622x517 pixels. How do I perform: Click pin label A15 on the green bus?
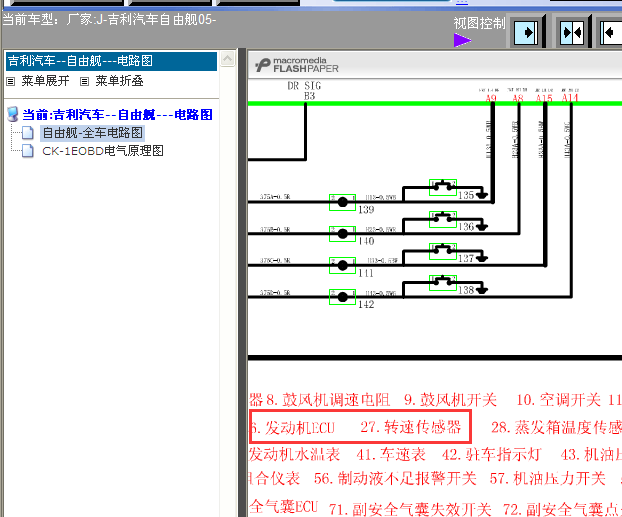(544, 98)
